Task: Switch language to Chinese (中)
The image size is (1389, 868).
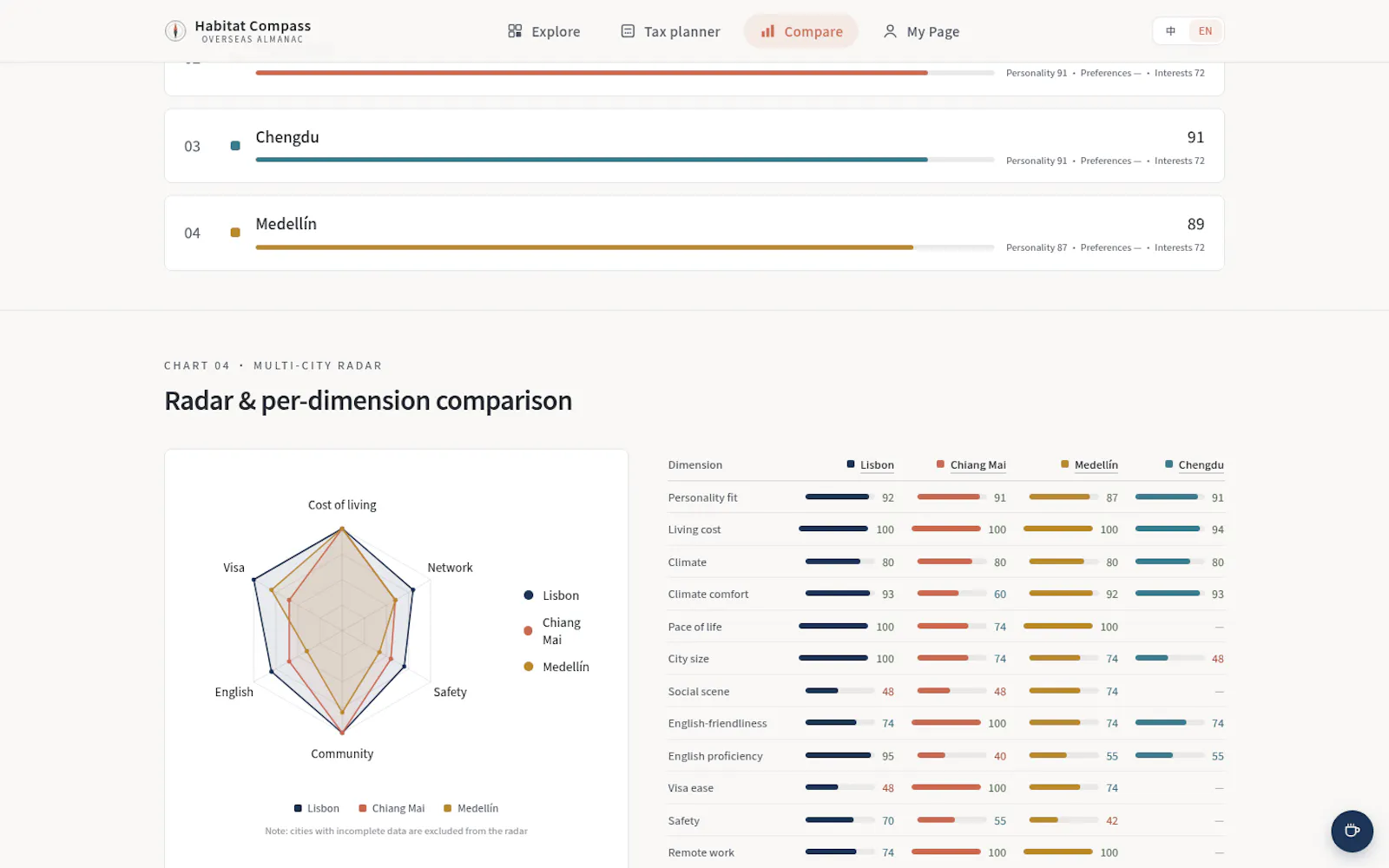Action: point(1170,31)
